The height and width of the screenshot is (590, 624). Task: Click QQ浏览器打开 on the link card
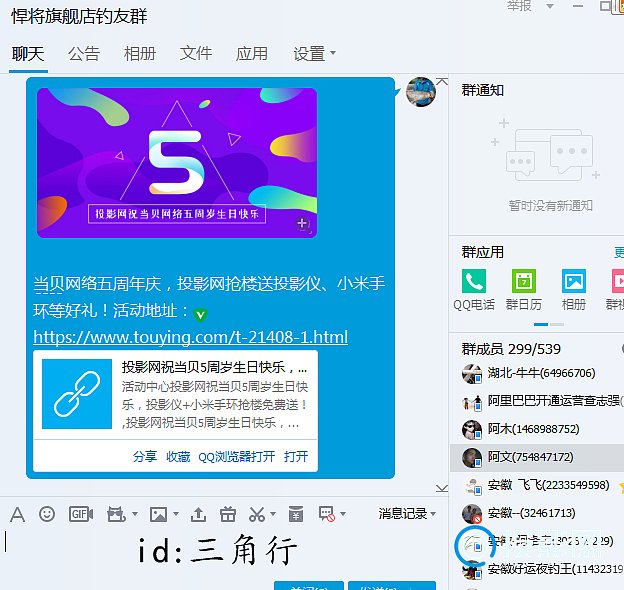[236, 456]
